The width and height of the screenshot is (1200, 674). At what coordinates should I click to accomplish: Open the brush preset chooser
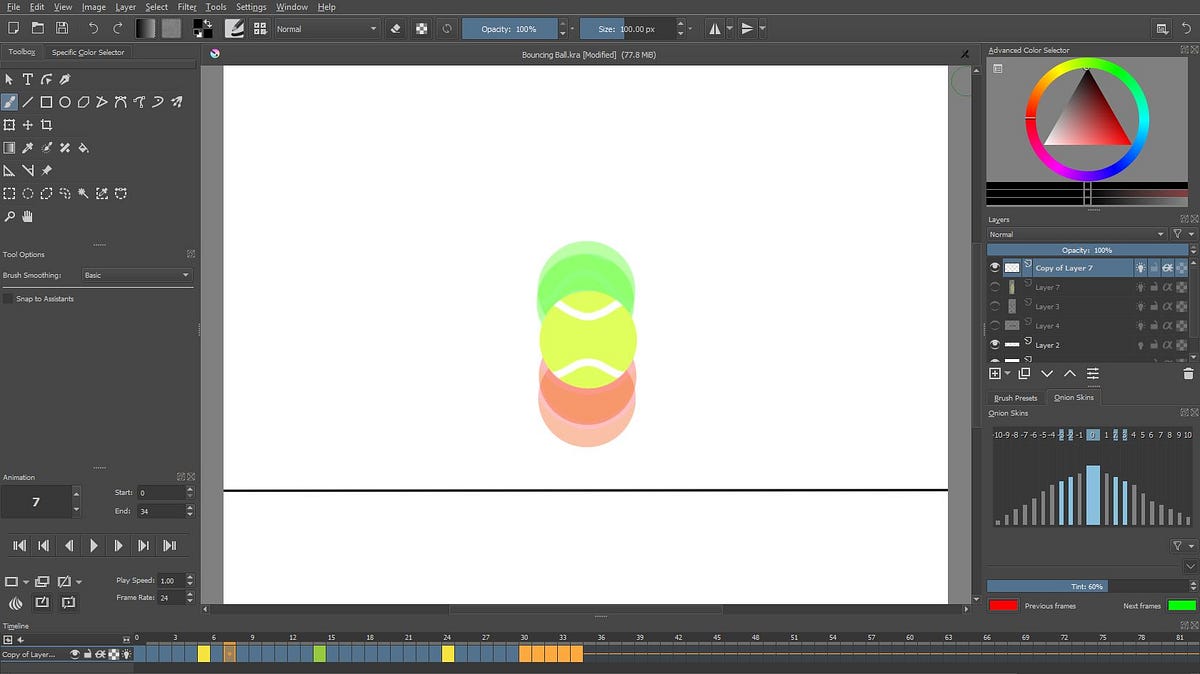pyautogui.click(x=260, y=29)
